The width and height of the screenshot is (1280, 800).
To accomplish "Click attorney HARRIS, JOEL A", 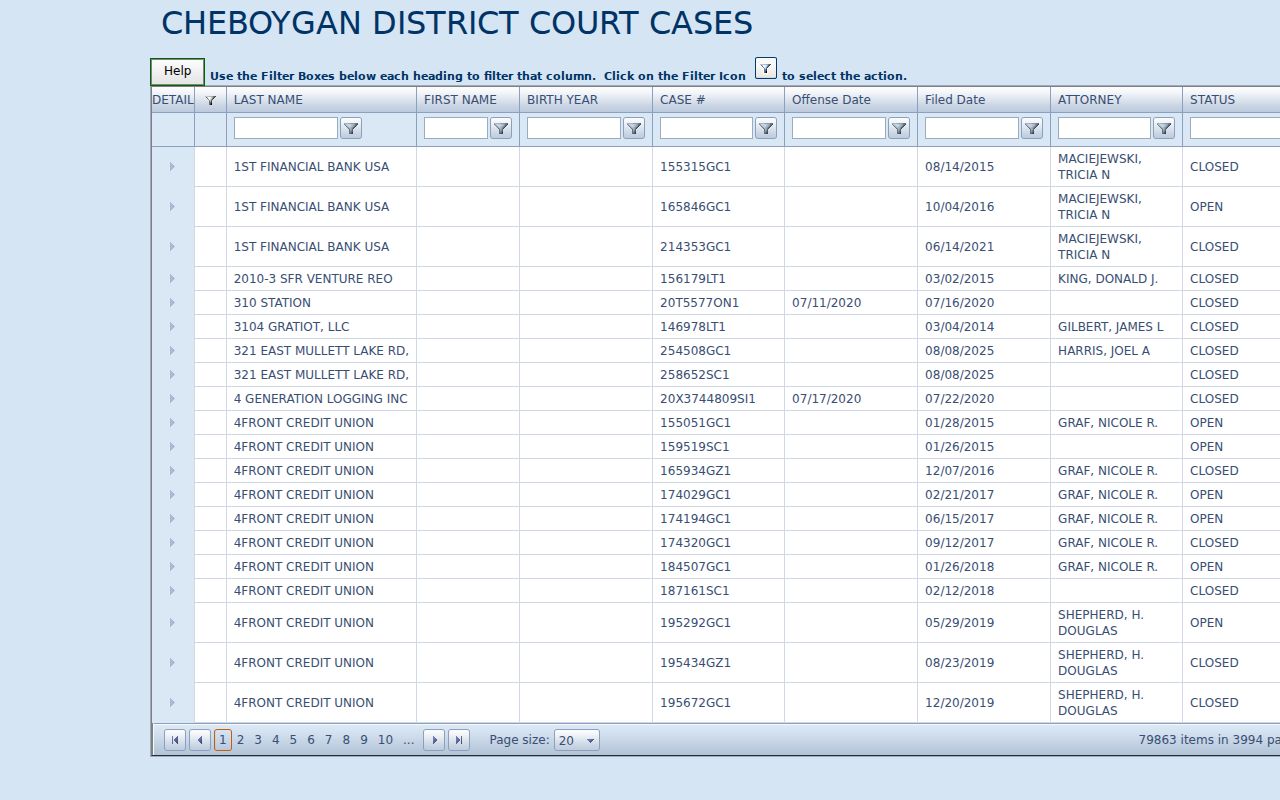I will [x=1104, y=351].
